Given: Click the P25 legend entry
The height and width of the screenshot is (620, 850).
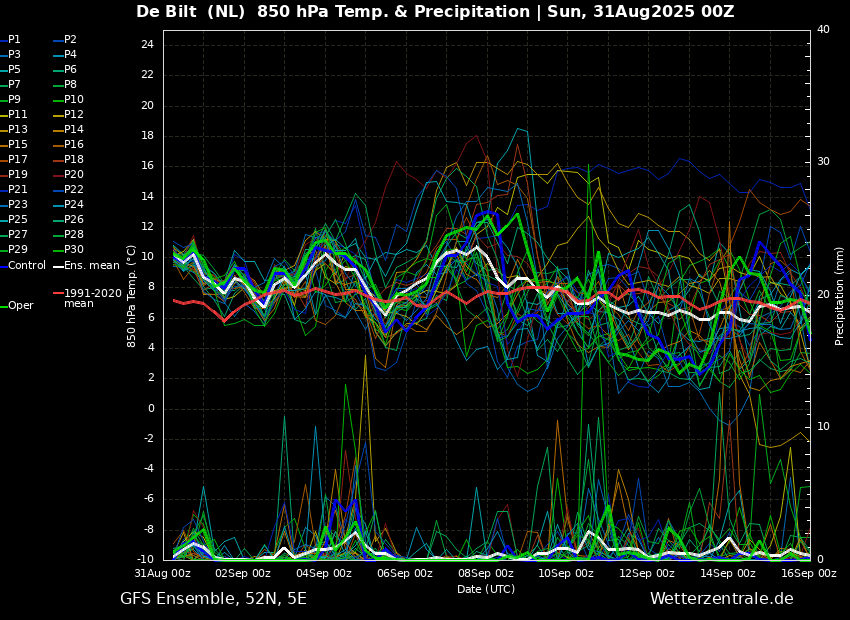Looking at the screenshot, I should tap(18, 220).
